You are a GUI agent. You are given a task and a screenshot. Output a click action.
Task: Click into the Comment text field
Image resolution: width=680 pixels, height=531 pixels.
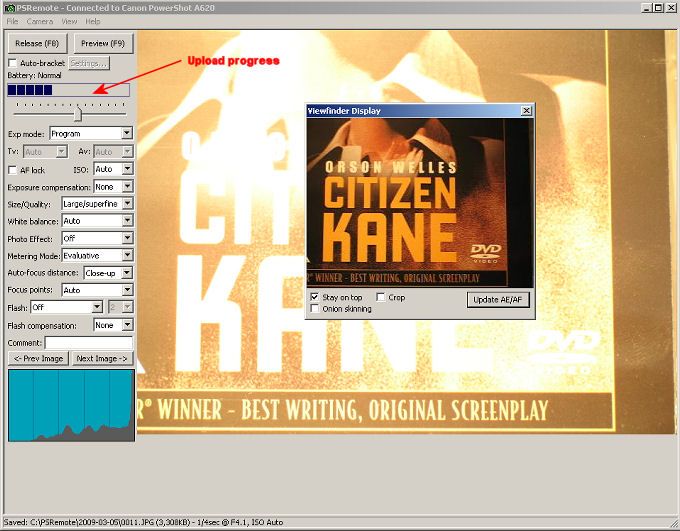pos(89,343)
